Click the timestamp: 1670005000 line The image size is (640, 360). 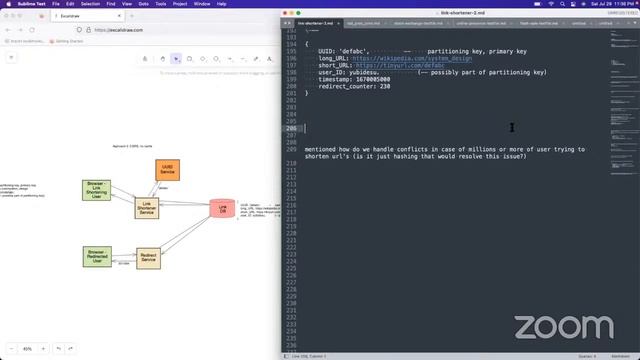pyautogui.click(x=354, y=79)
